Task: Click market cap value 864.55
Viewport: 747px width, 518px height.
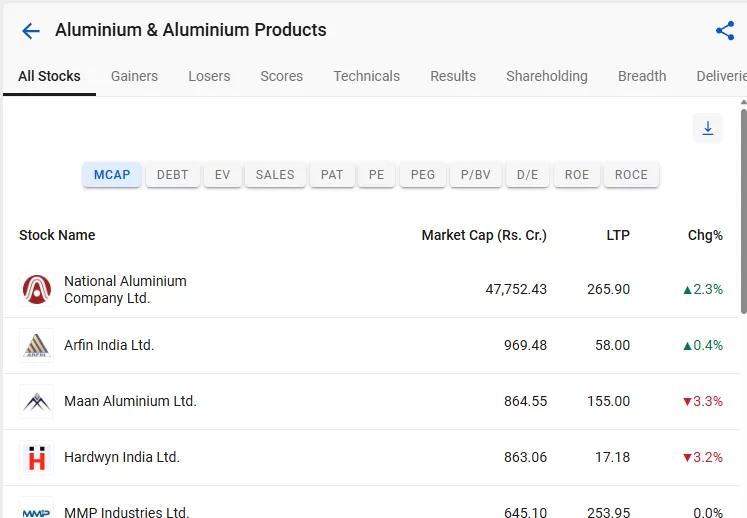Action: tap(525, 401)
